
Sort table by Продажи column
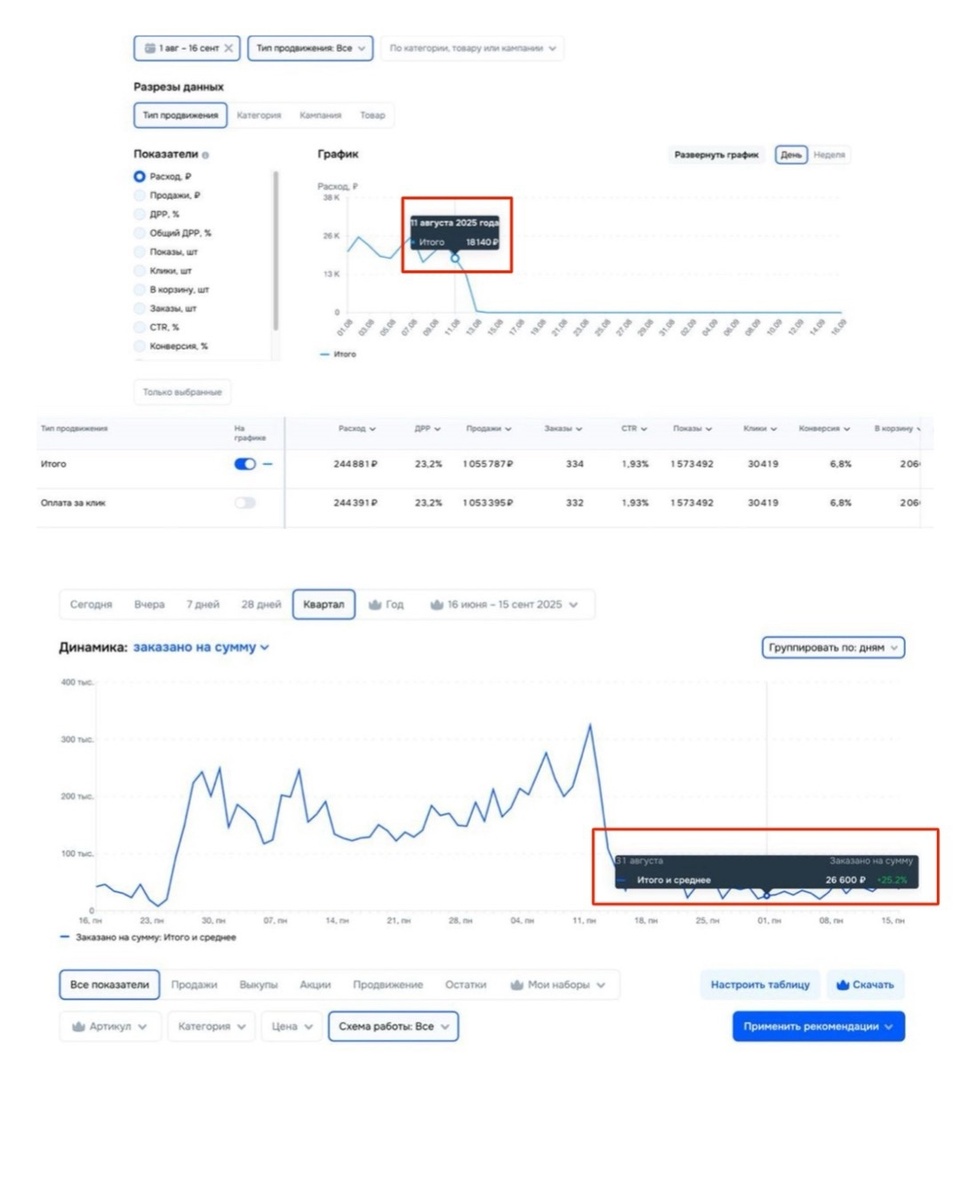click(489, 429)
